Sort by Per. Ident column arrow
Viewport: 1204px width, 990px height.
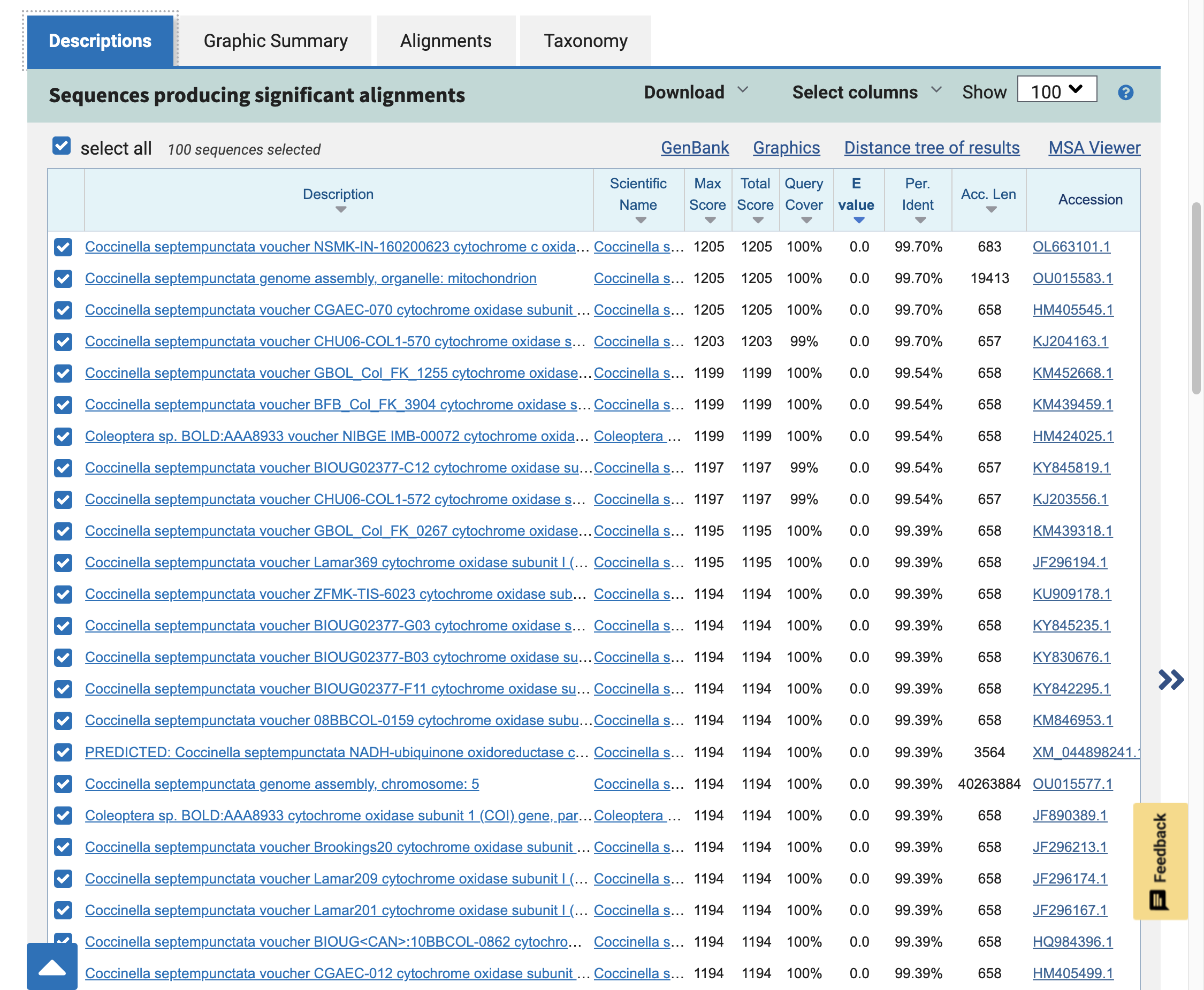[x=920, y=220]
